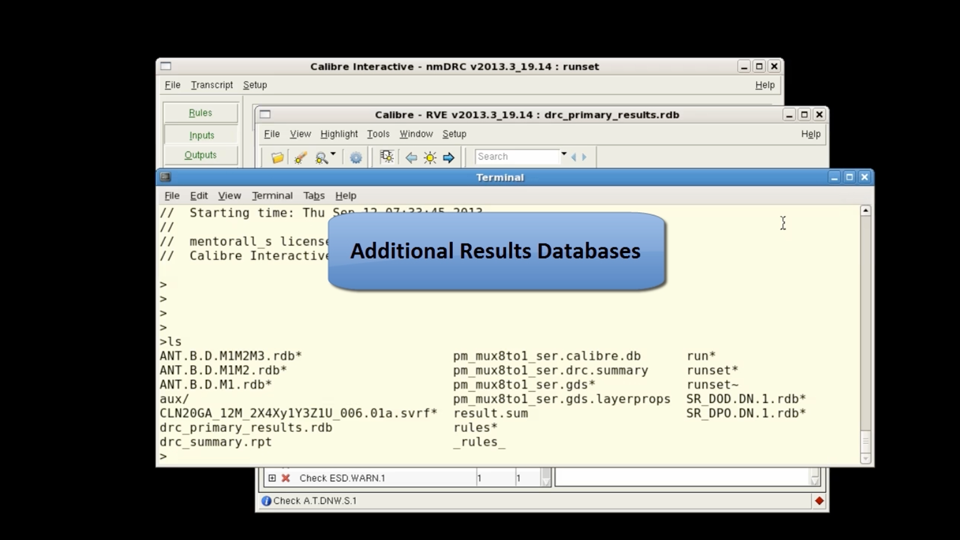Screen dimensions: 960x540
Task: Open File menu in Calibre Interactive nmDRC window
Action: pos(173,85)
